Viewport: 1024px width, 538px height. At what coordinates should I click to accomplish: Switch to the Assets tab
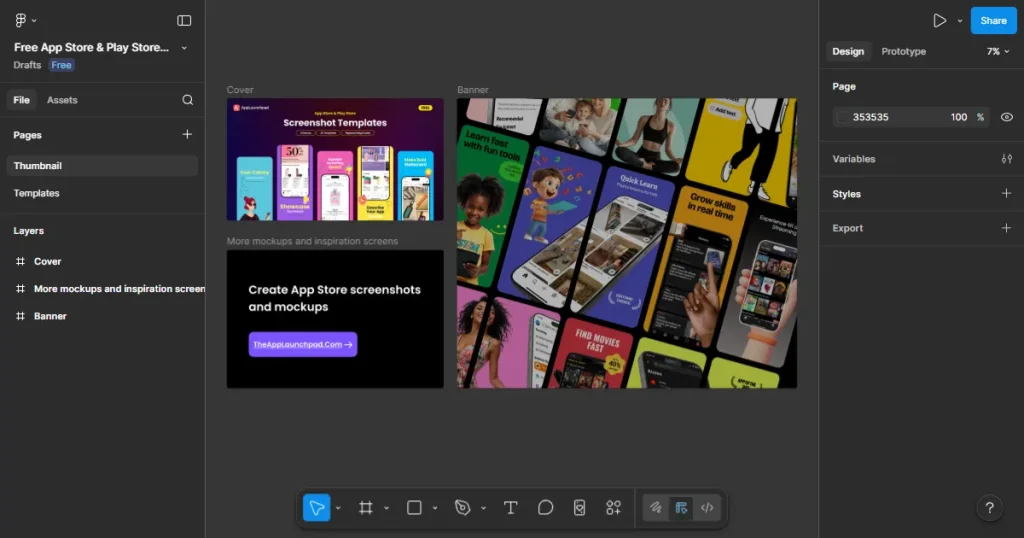(x=62, y=100)
